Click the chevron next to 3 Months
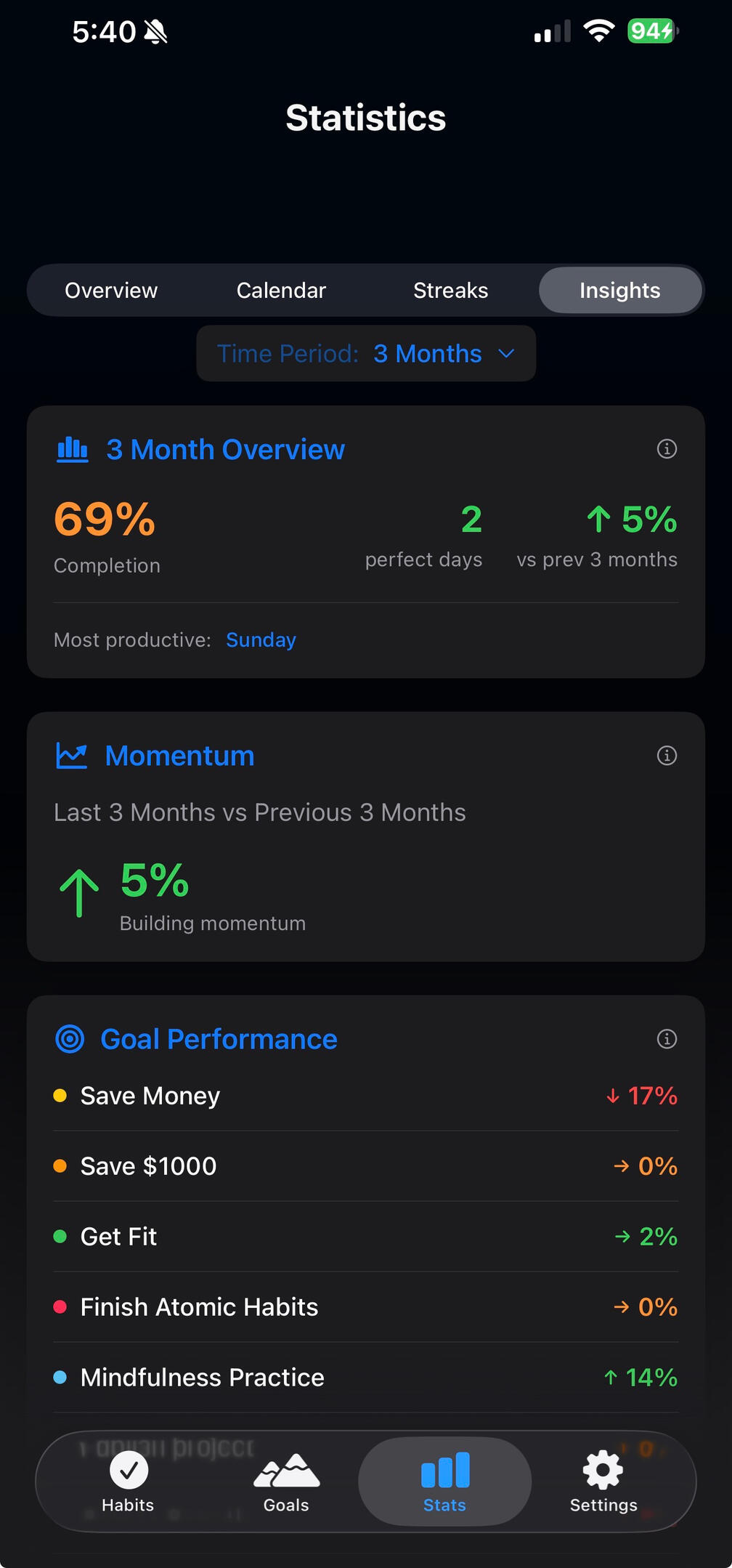732x1568 pixels. 507,354
